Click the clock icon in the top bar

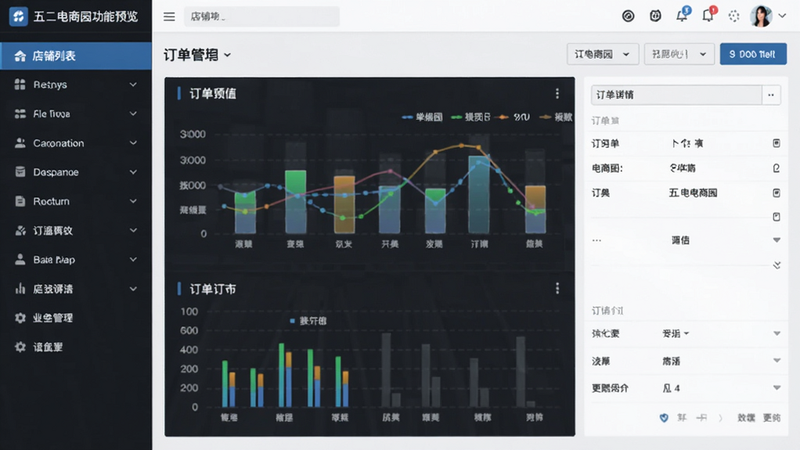coord(655,16)
